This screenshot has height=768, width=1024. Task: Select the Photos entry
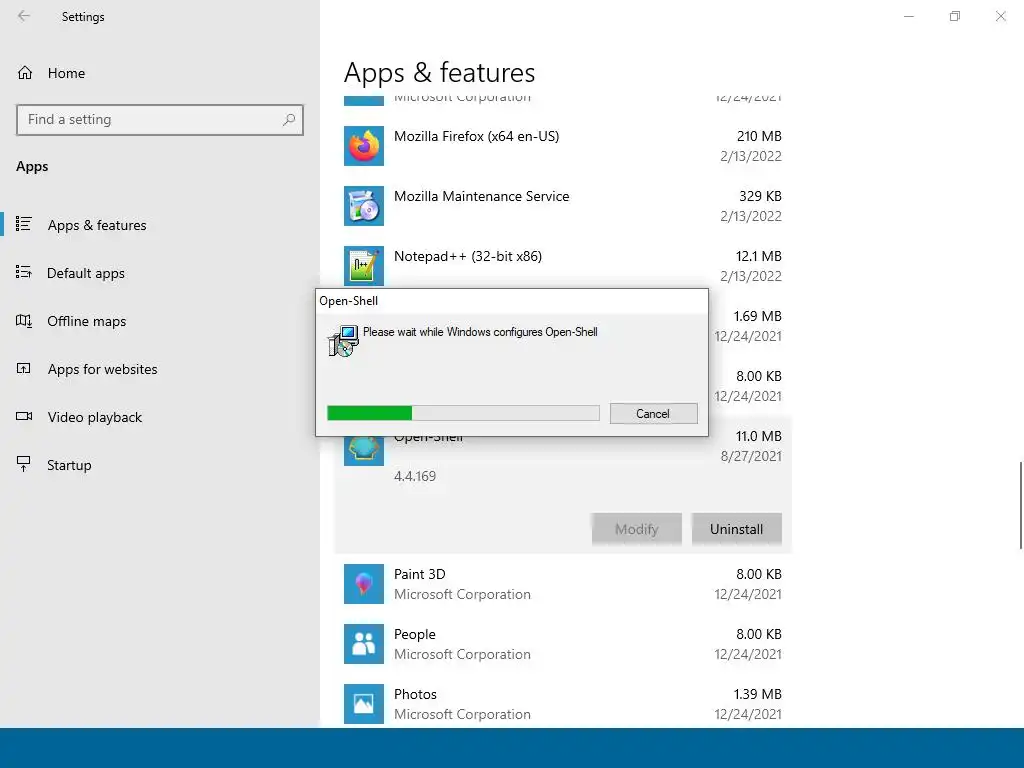[x=563, y=704]
